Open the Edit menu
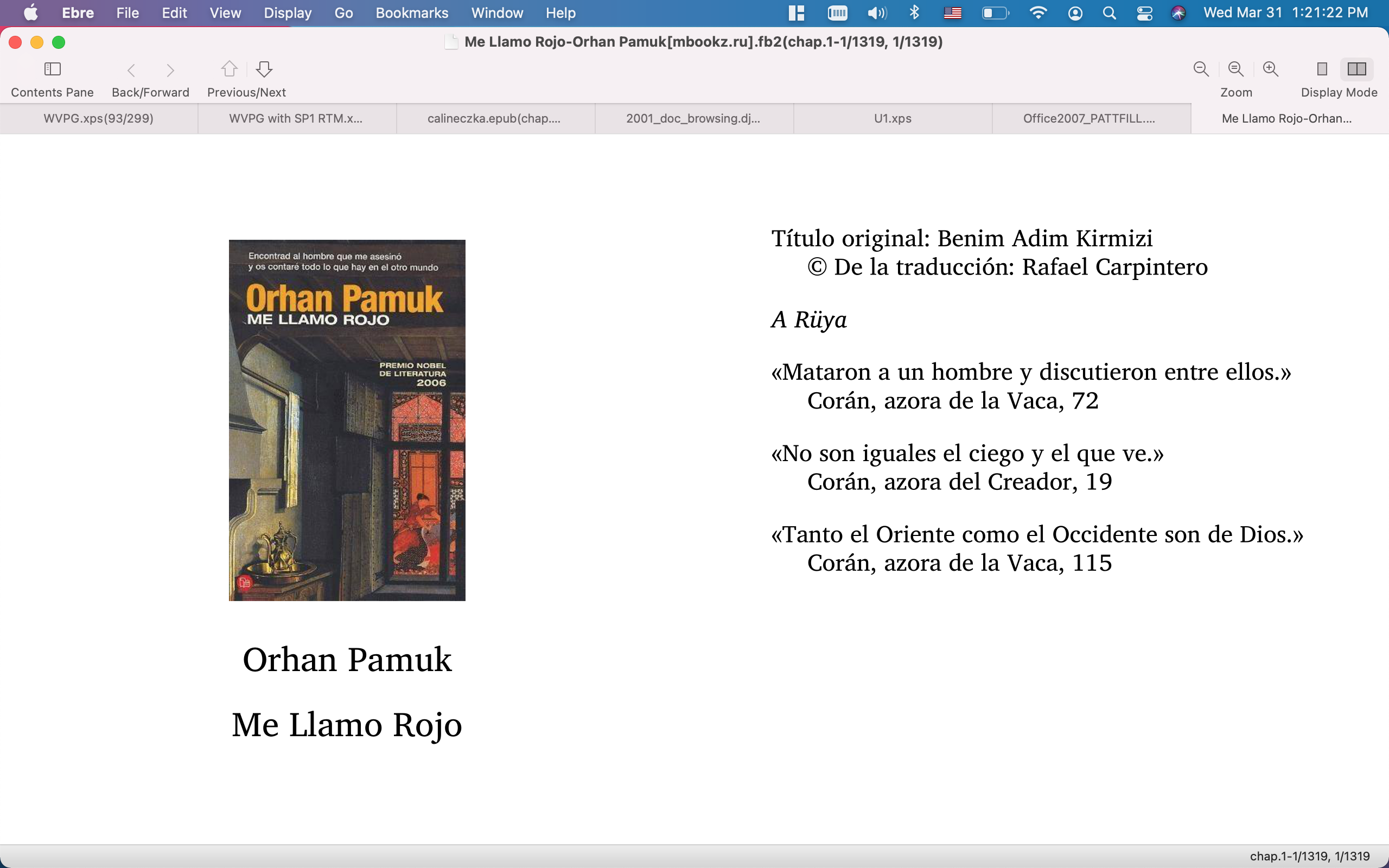This screenshot has height=868, width=1389. [174, 12]
